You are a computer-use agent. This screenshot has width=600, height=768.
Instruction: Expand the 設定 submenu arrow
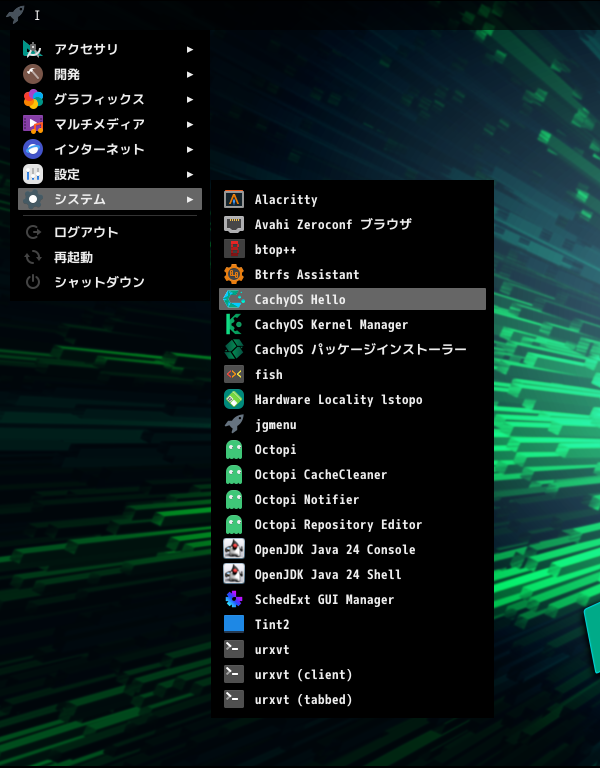(x=190, y=174)
